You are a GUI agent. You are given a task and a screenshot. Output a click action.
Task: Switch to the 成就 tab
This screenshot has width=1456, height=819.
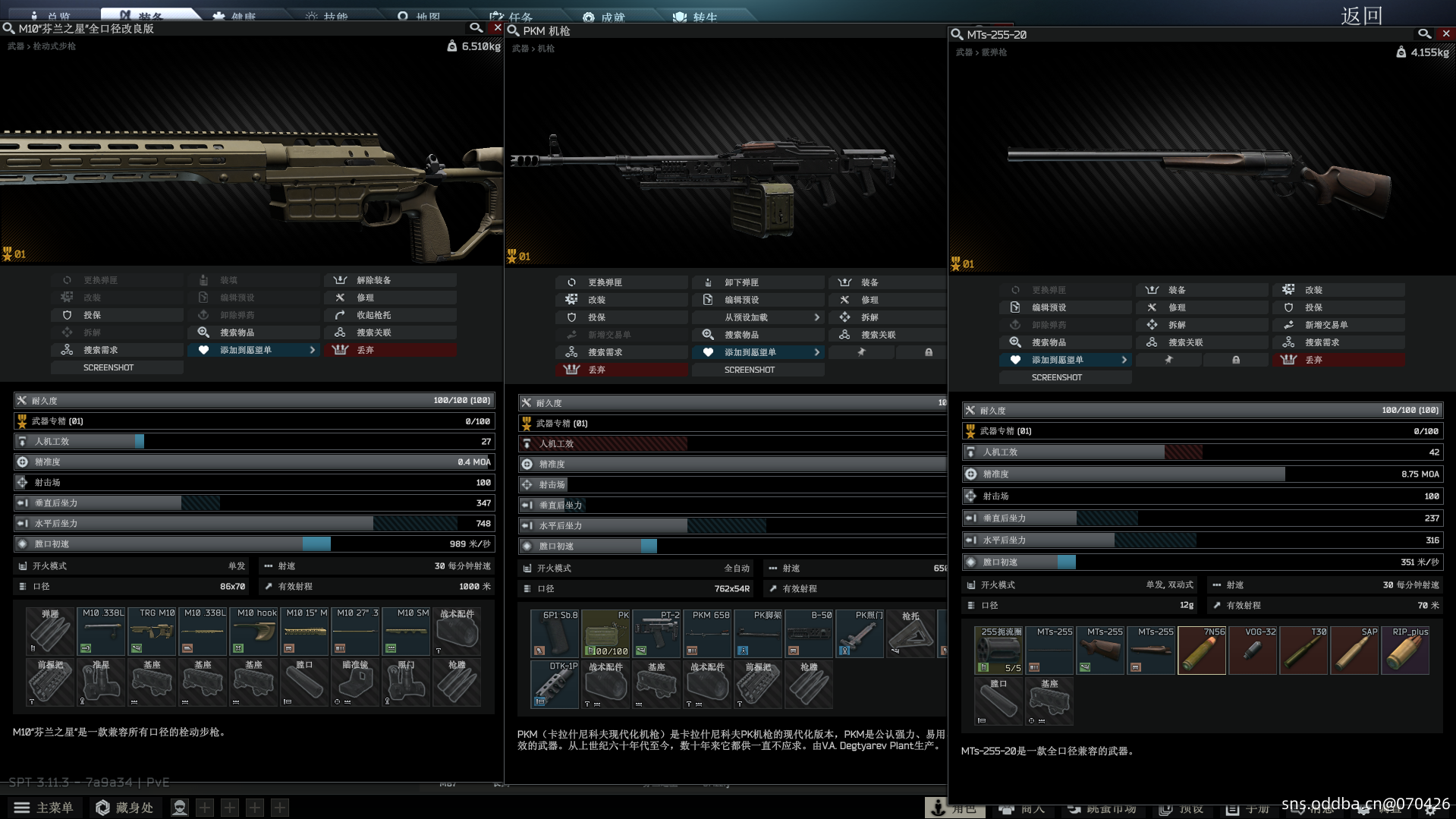point(605,16)
